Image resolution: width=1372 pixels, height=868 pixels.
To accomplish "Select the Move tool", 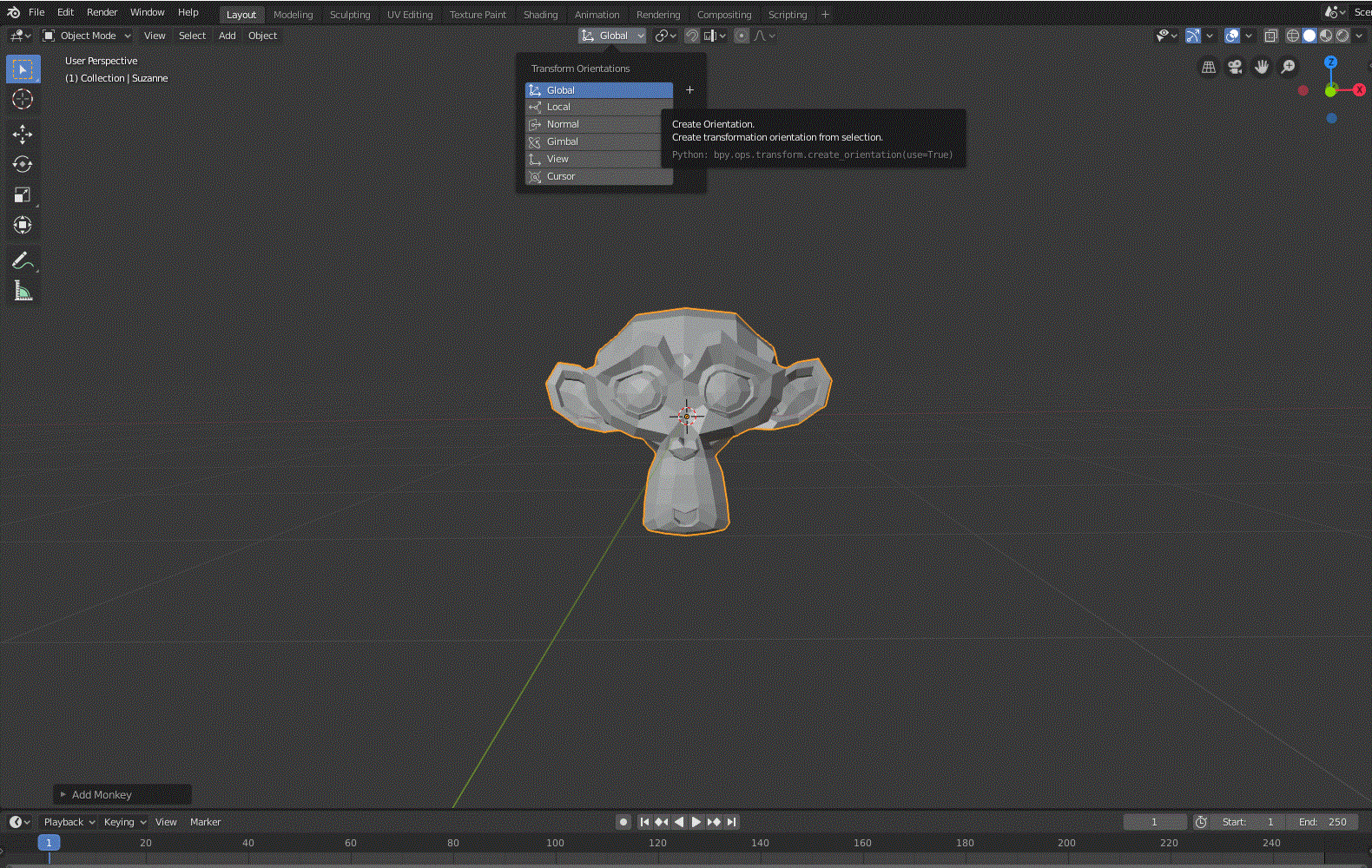I will [23, 134].
